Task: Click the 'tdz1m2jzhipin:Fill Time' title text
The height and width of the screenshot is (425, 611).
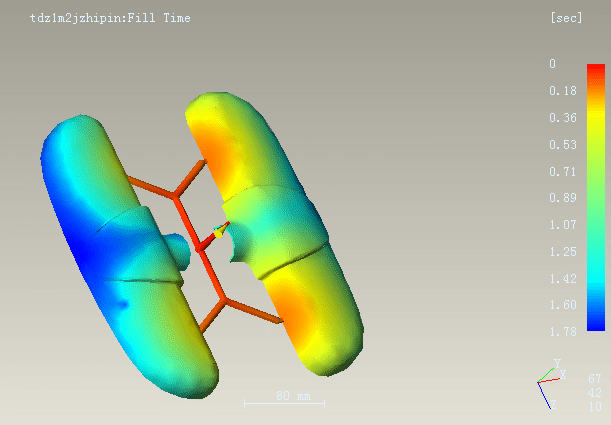Action: 110,18
